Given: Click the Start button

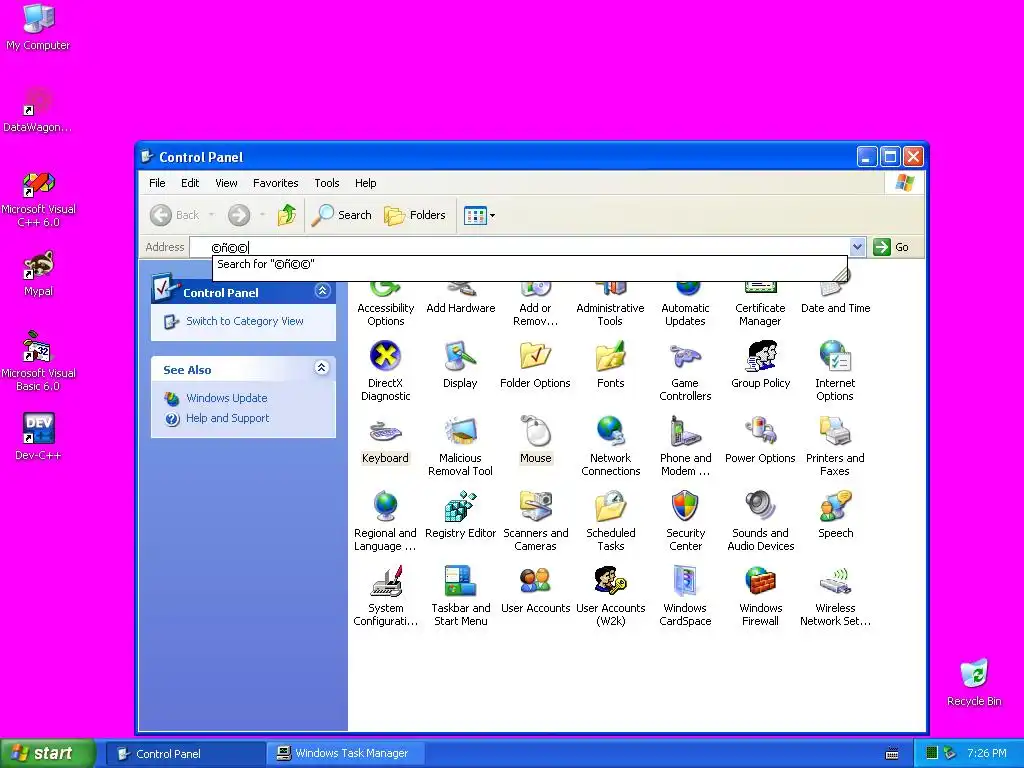Looking at the screenshot, I should (x=47, y=753).
